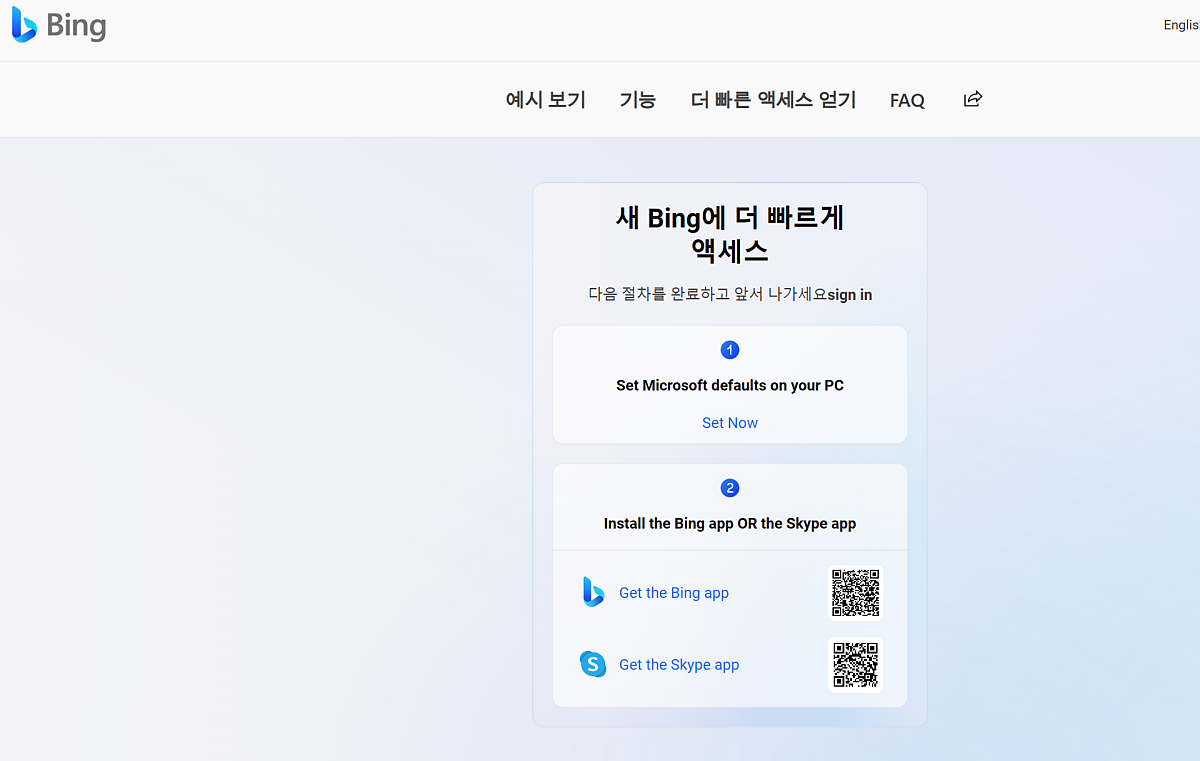Click the step 1 number badge
The width and height of the screenshot is (1200, 761).
click(730, 350)
